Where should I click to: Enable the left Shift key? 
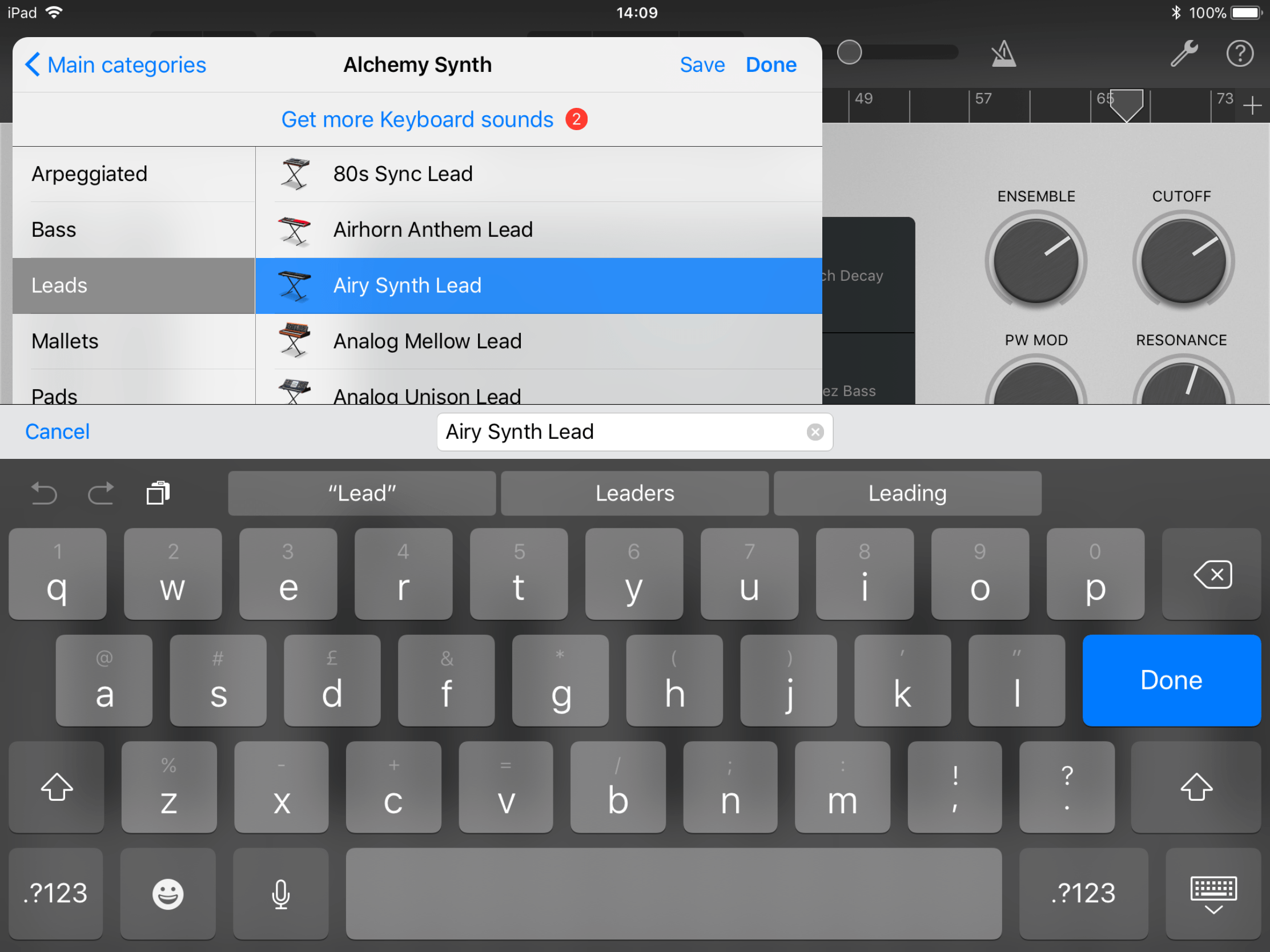56,786
